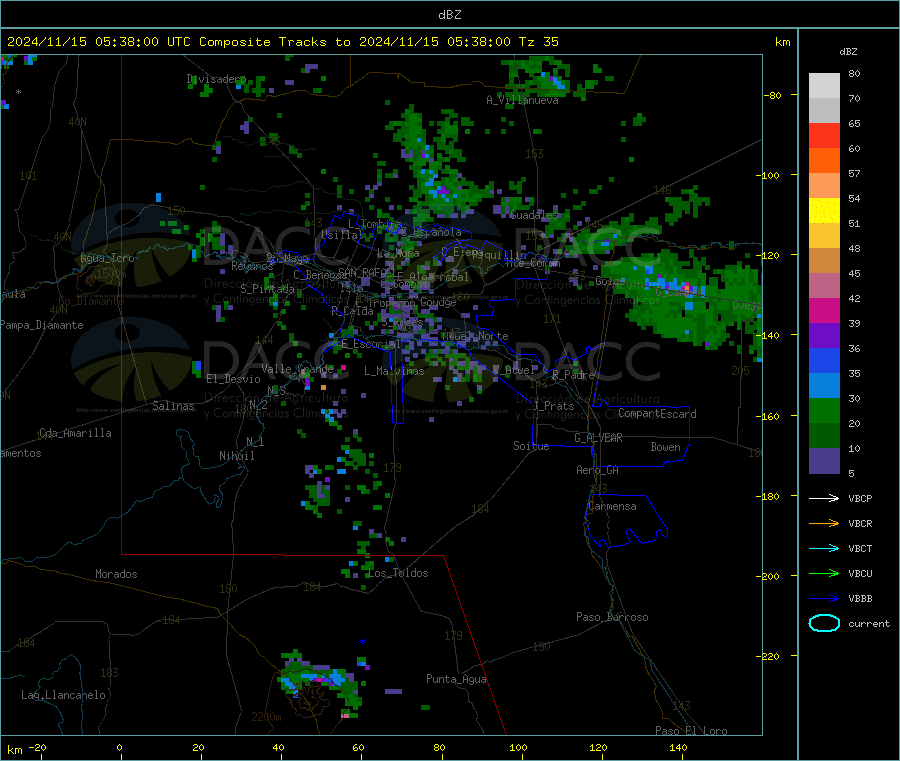The height and width of the screenshot is (761, 900).
Task: Click the green VBCU arrow legend icon
Action: (x=824, y=573)
